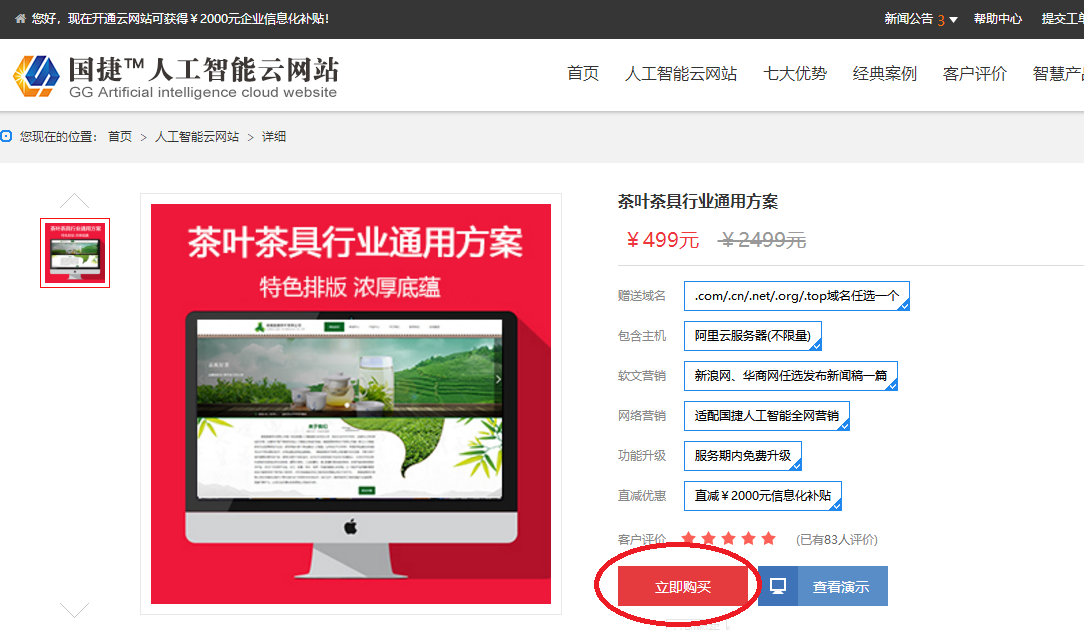Screen dimensions: 1084x630
Task: Click the fifth rating star
Action: (768, 539)
